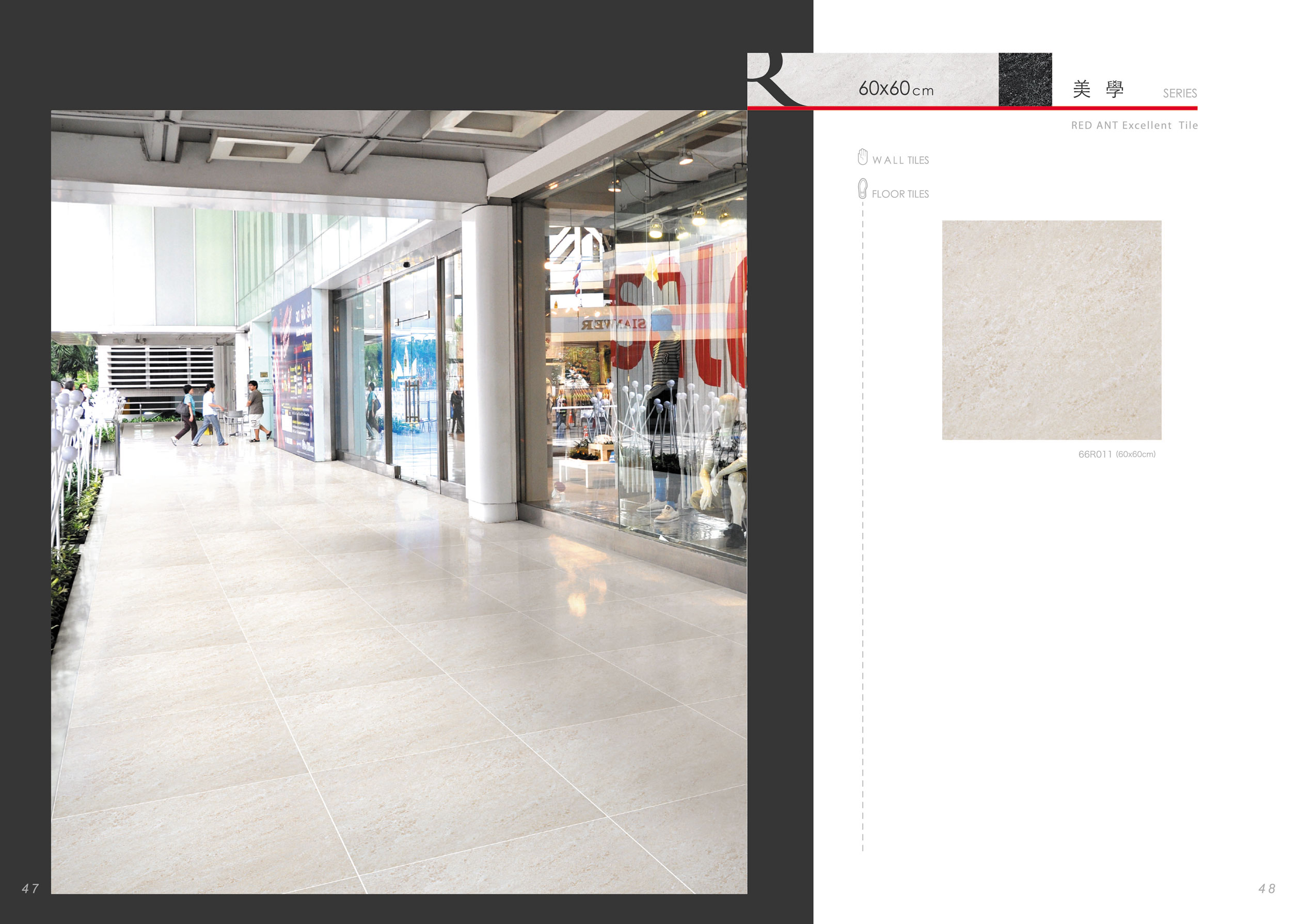Click the 66R011 (60x60cm) product code

1116,454
